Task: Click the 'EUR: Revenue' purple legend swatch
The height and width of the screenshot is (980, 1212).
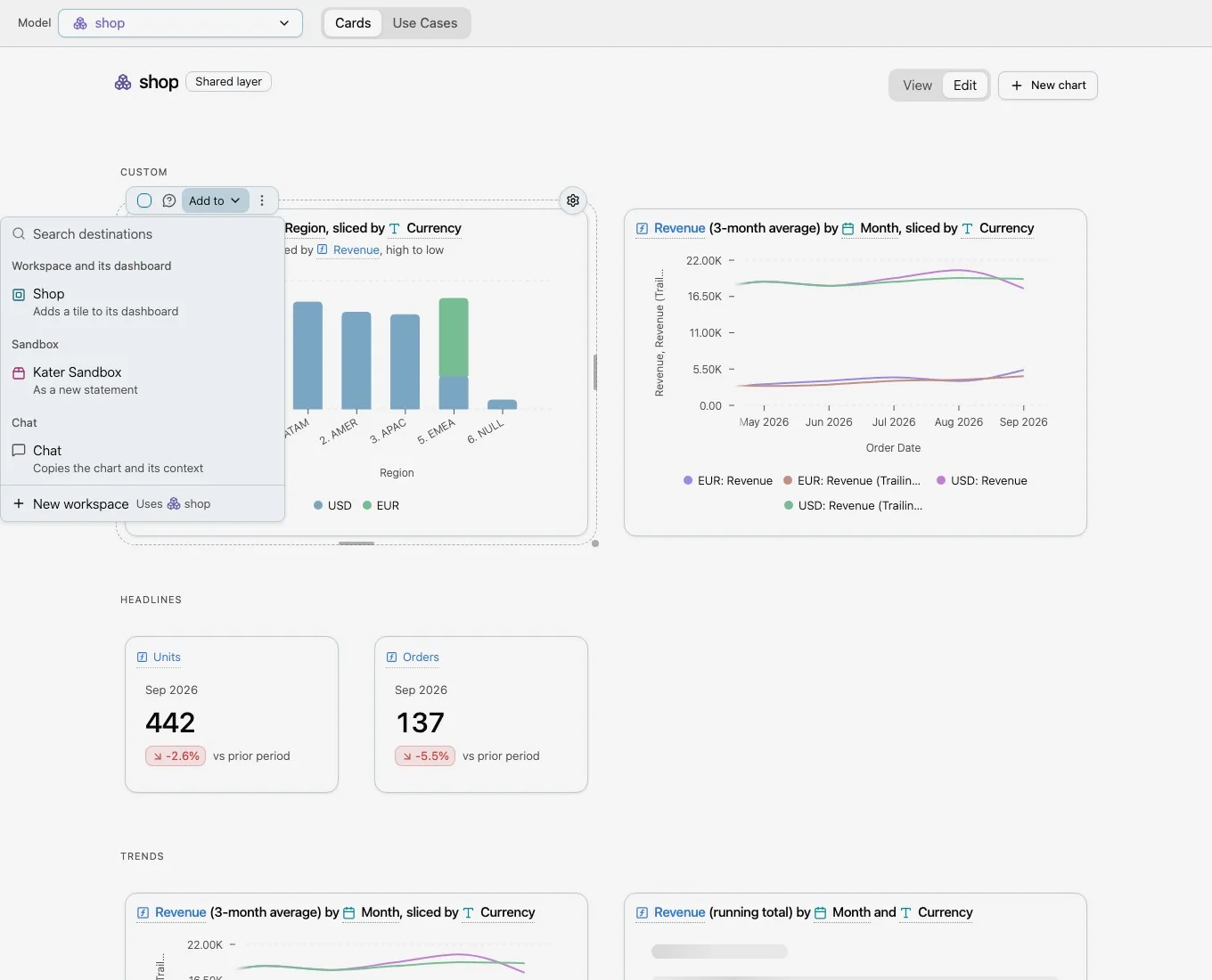Action: 688,480
